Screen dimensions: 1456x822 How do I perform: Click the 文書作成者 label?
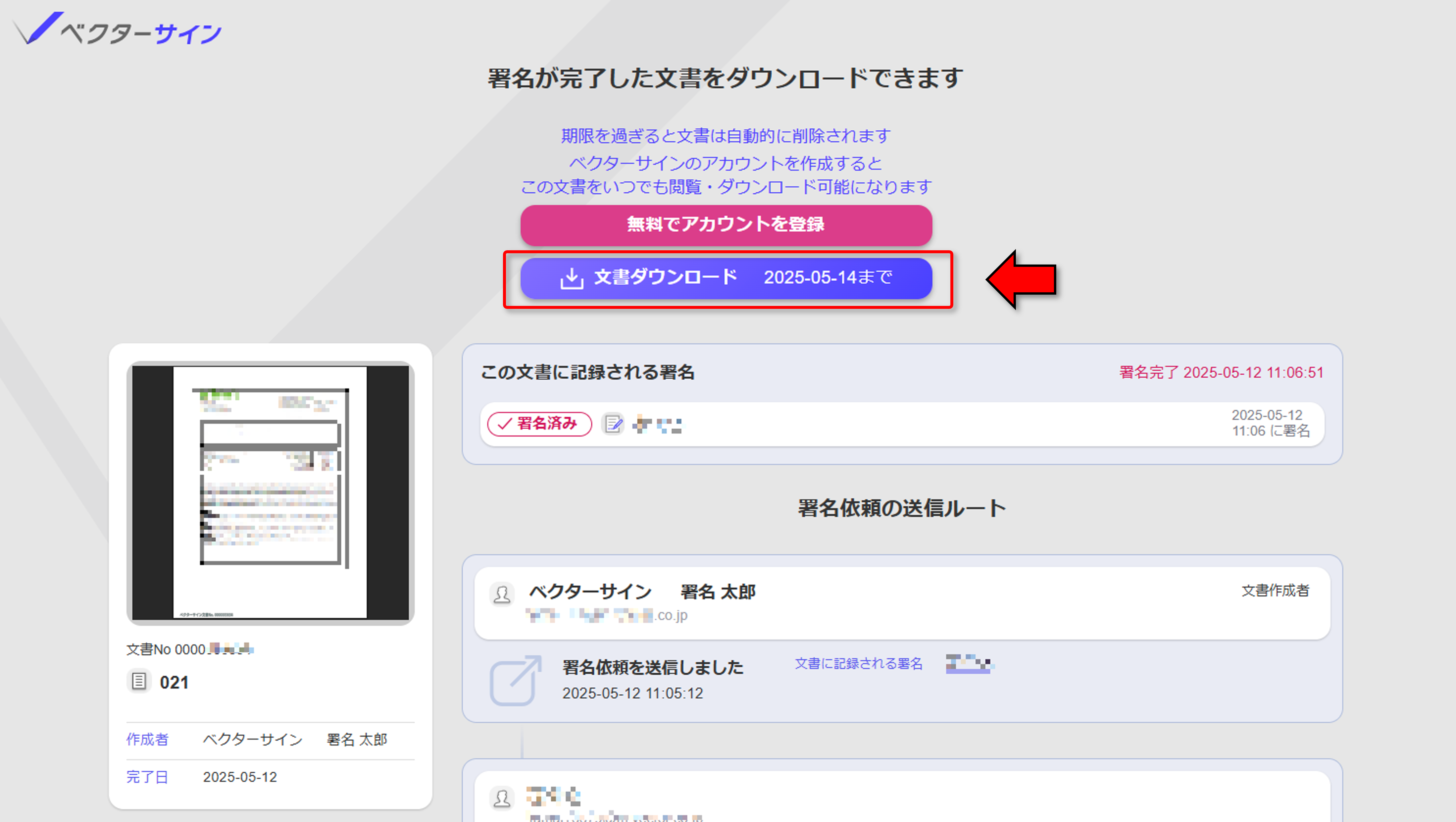pyautogui.click(x=1275, y=590)
